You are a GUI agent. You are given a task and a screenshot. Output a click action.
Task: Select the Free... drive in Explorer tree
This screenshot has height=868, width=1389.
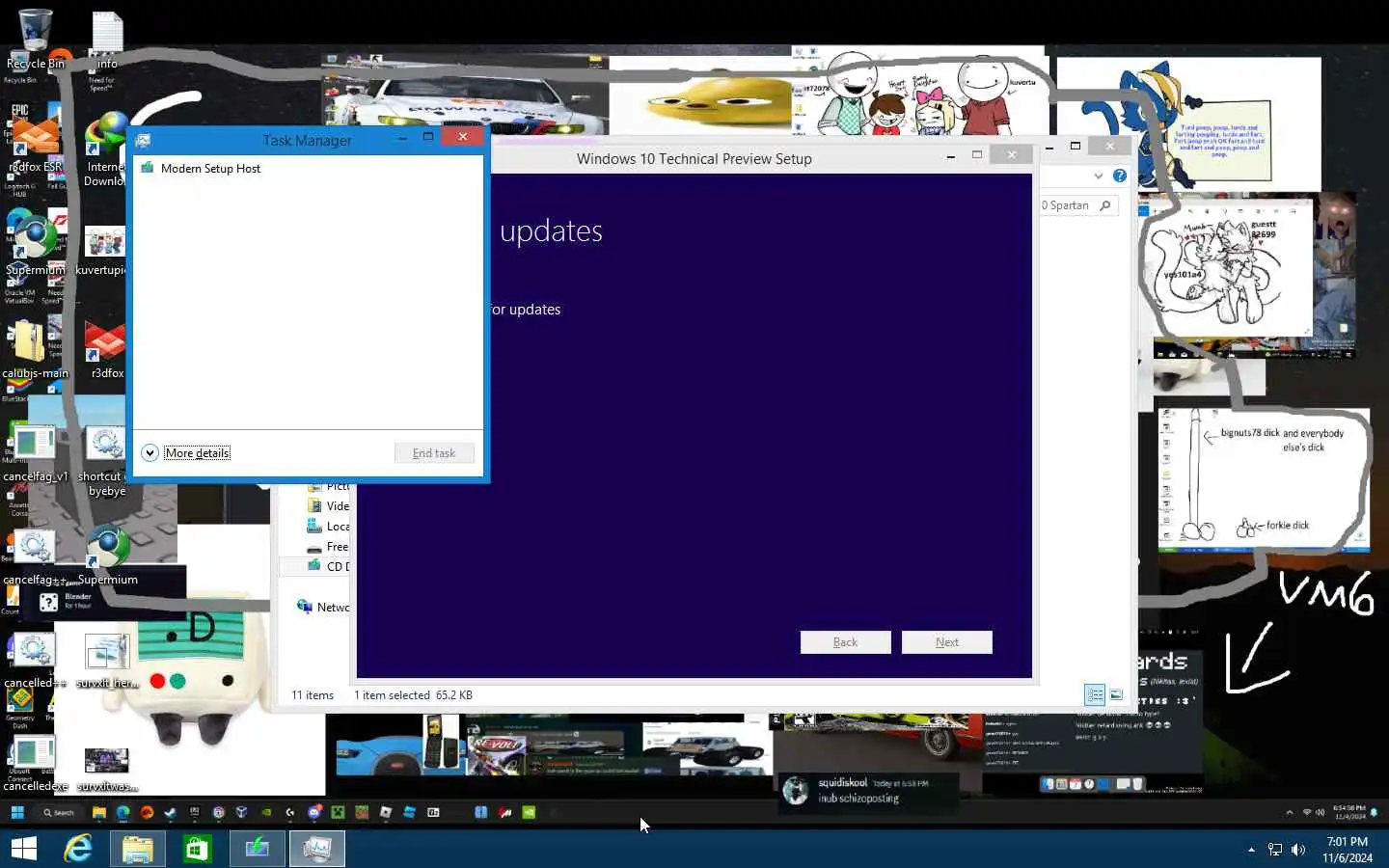328,547
